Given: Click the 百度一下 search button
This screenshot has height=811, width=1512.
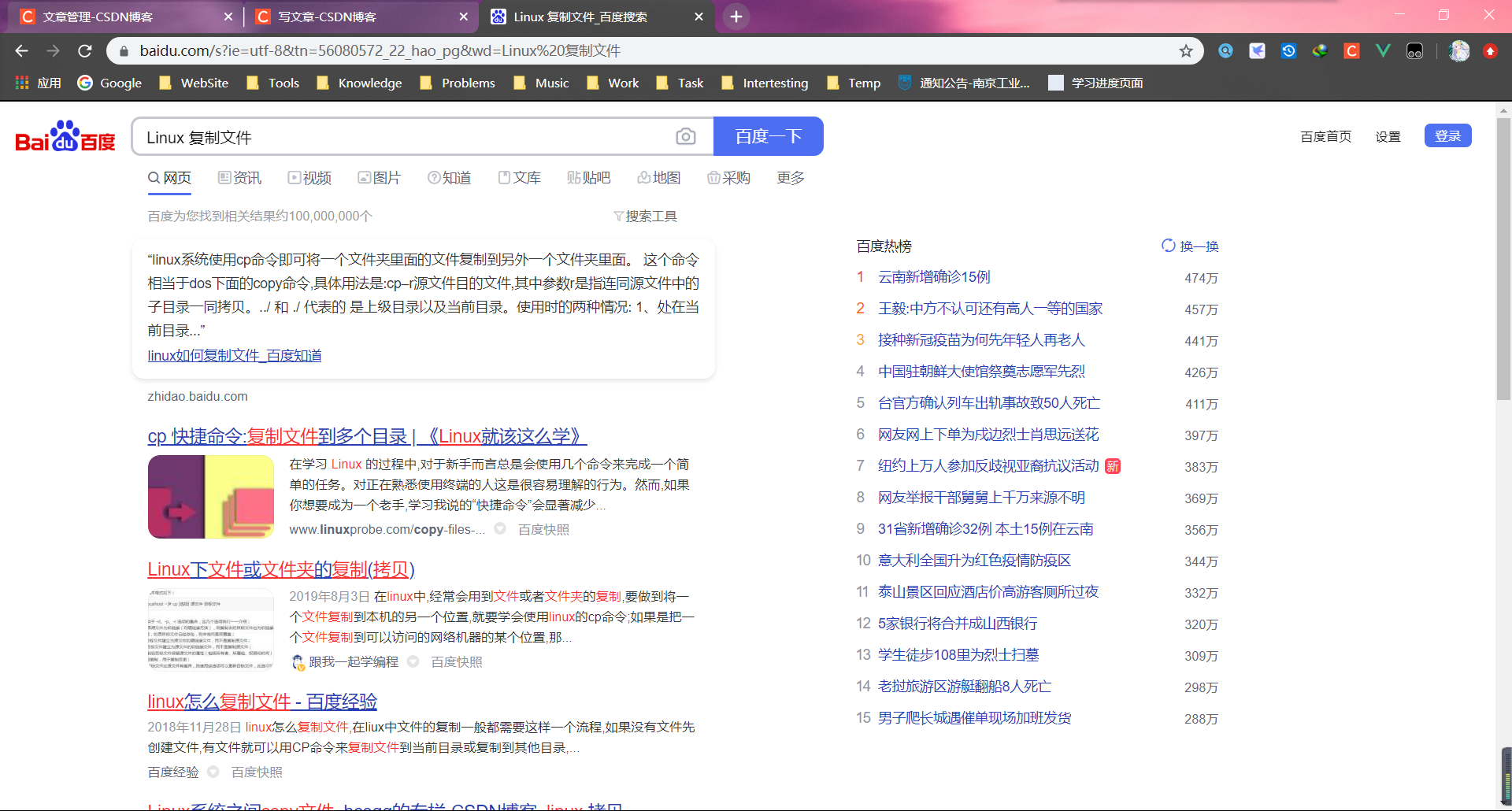Looking at the screenshot, I should (x=768, y=136).
